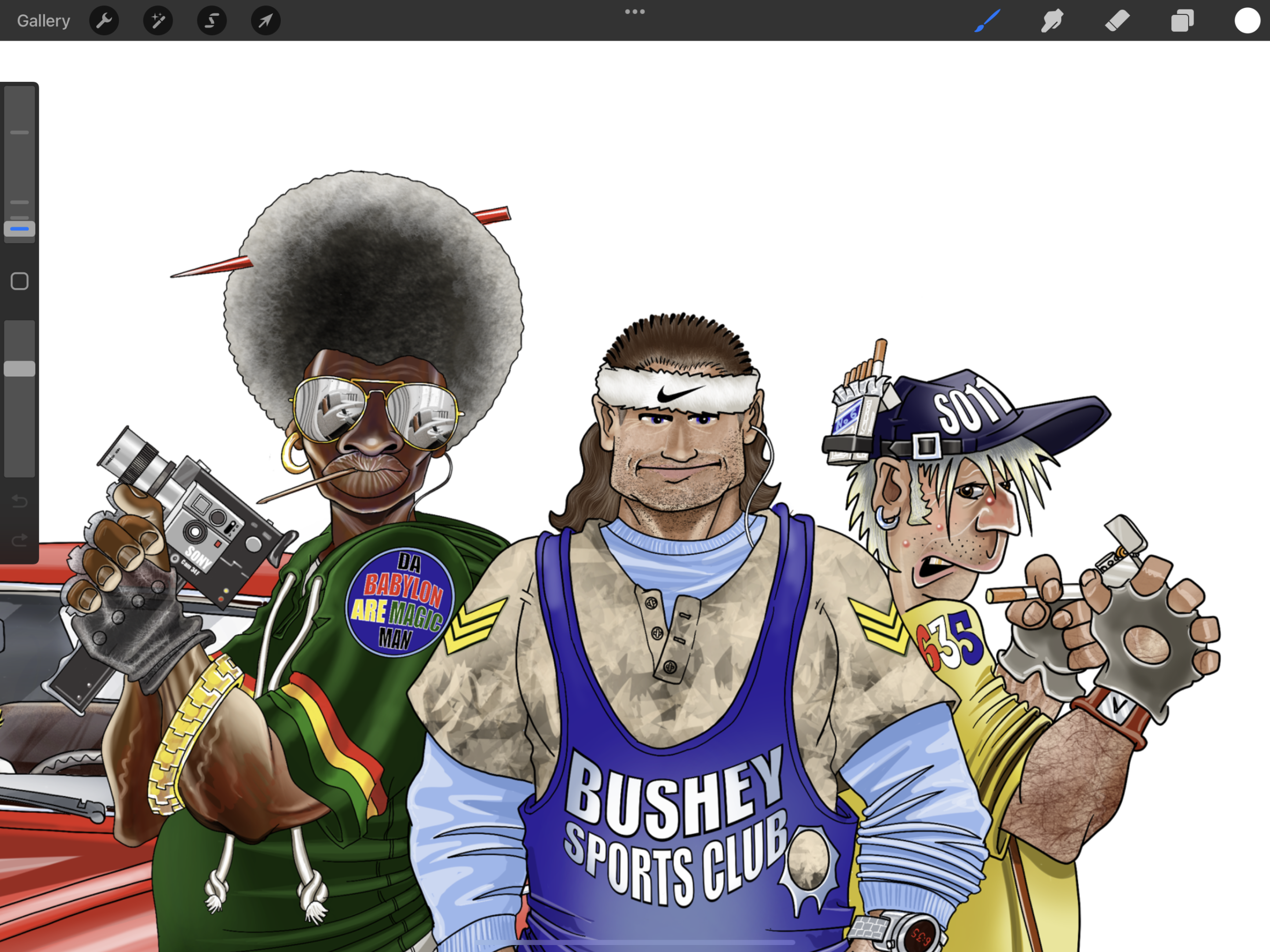Viewport: 1270px width, 952px height.
Task: Select the Paint brush tool
Action: click(987, 21)
